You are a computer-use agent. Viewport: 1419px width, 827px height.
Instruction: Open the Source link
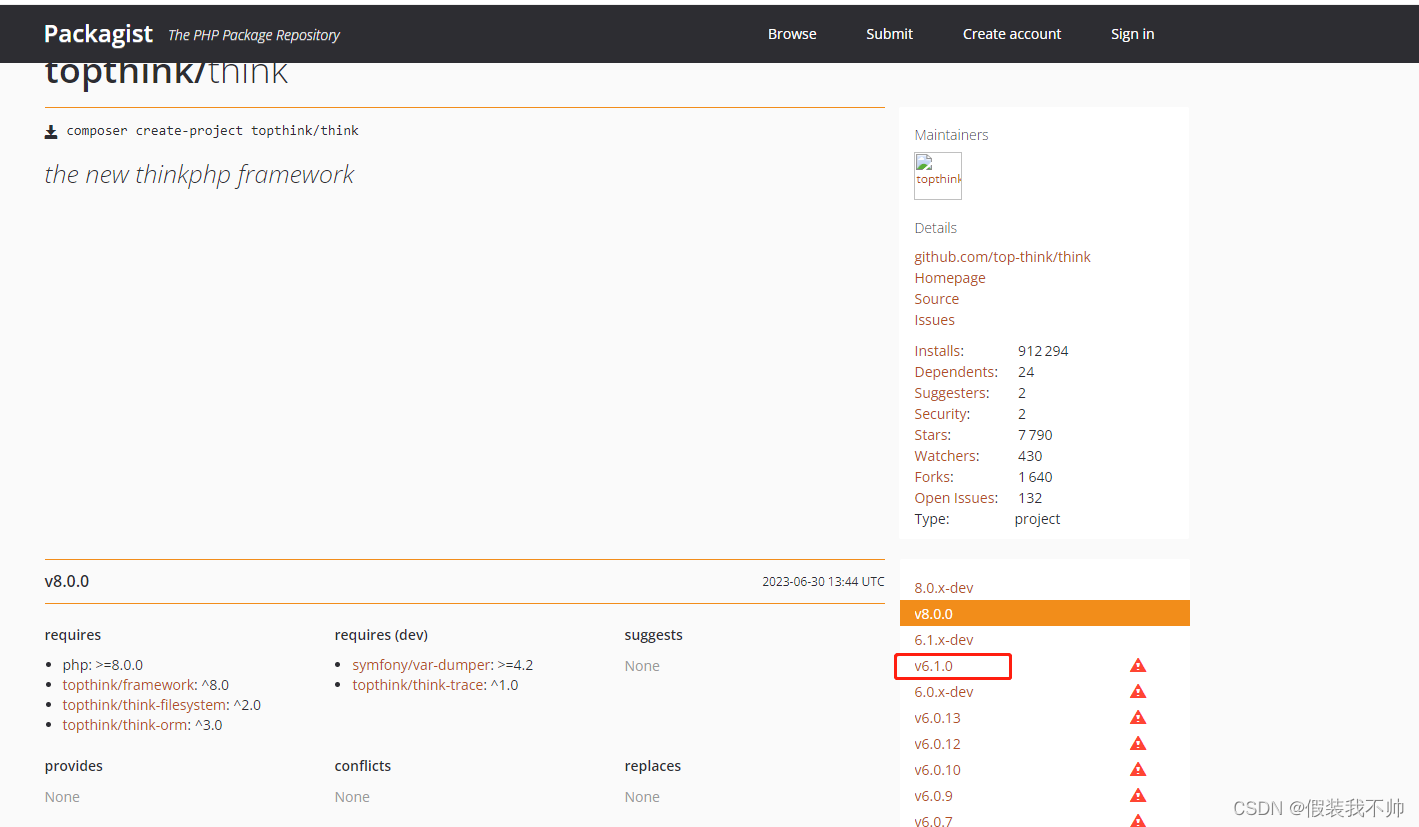tap(936, 299)
